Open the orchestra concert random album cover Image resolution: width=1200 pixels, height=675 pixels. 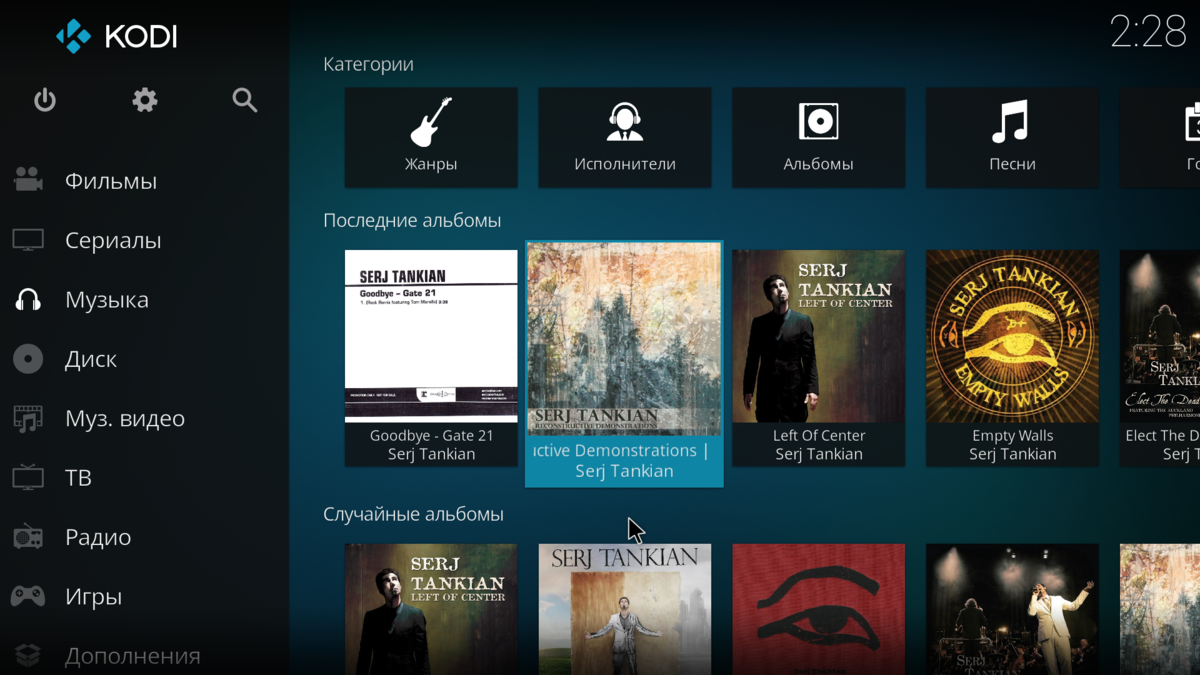point(1012,609)
